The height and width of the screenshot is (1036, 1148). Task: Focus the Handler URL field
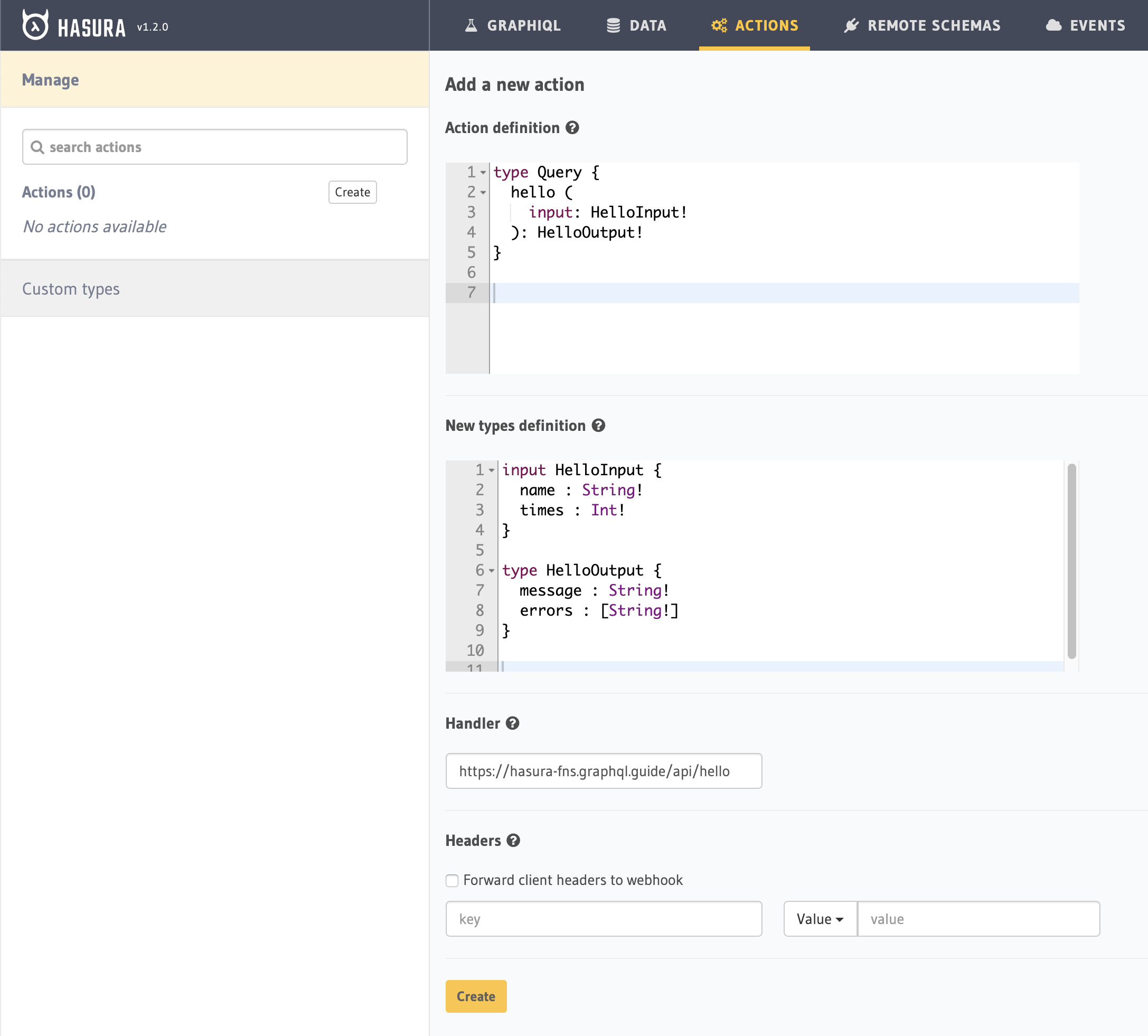point(604,771)
